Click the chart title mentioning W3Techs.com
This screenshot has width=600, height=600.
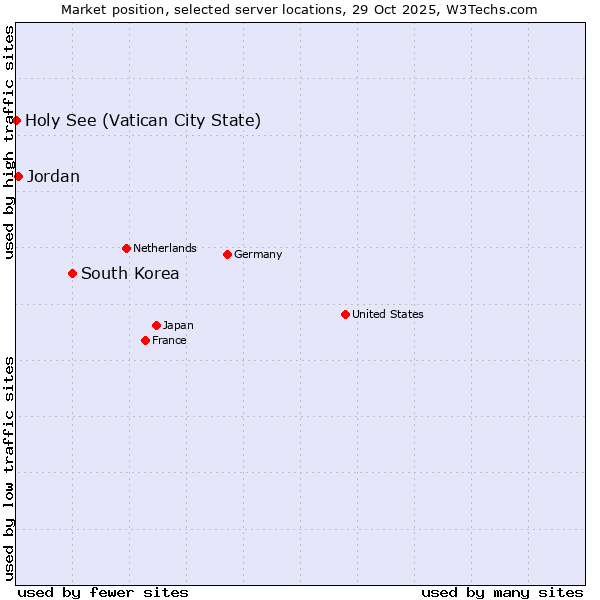tap(299, 10)
